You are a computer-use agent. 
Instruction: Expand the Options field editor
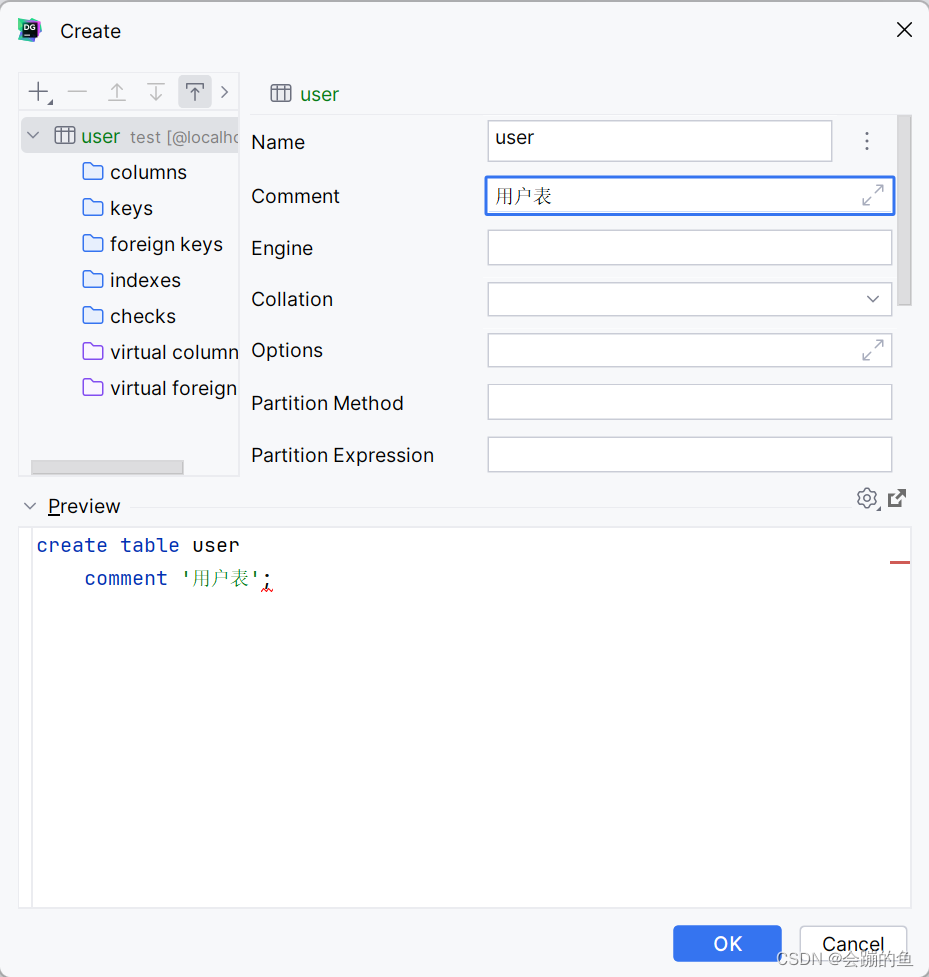[x=872, y=350]
